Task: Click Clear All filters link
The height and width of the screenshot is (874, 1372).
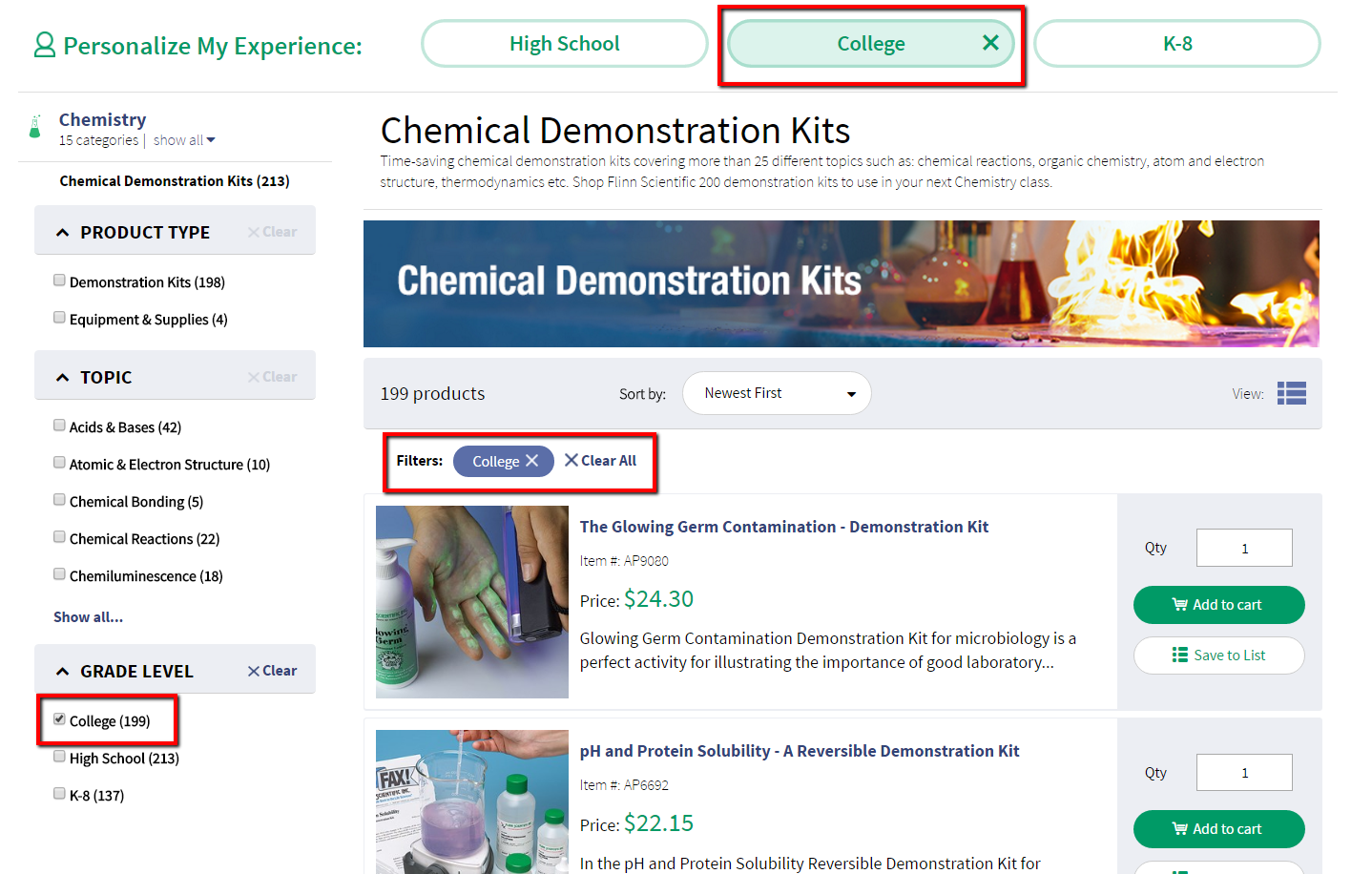Action: pyautogui.click(x=600, y=461)
